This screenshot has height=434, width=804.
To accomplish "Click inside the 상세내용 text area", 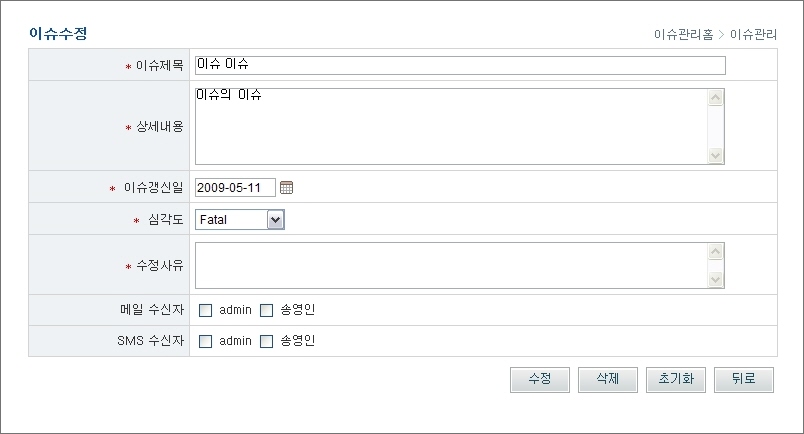I will click(x=450, y=126).
